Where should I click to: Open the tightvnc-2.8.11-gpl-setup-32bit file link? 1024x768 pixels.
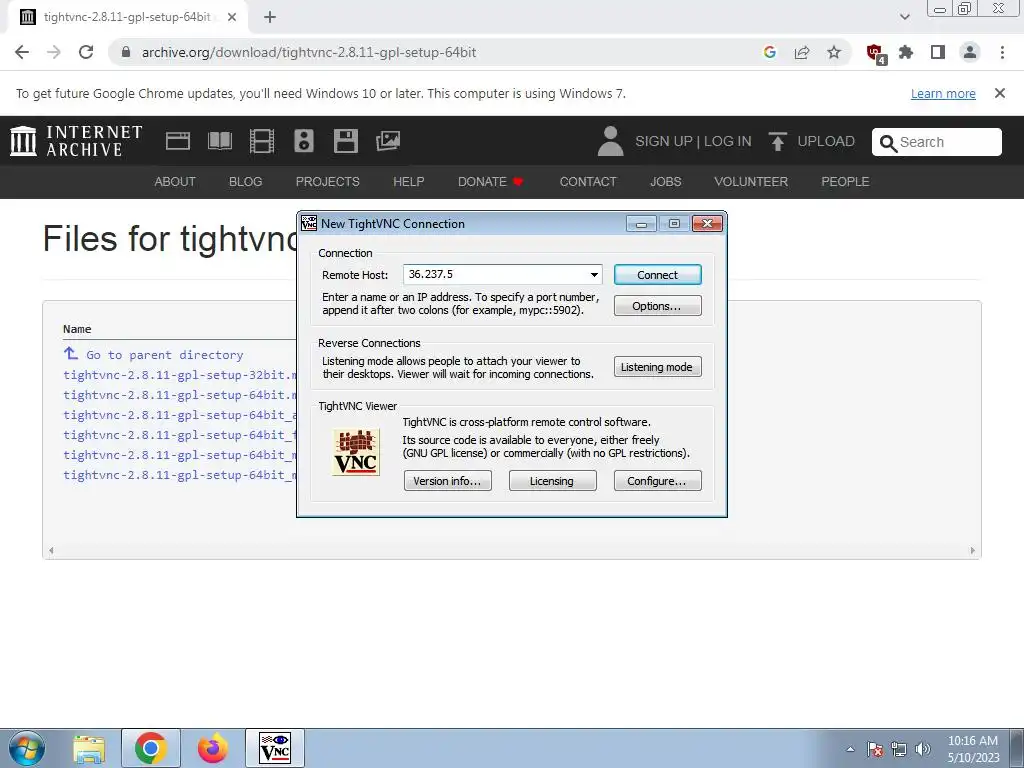(180, 375)
